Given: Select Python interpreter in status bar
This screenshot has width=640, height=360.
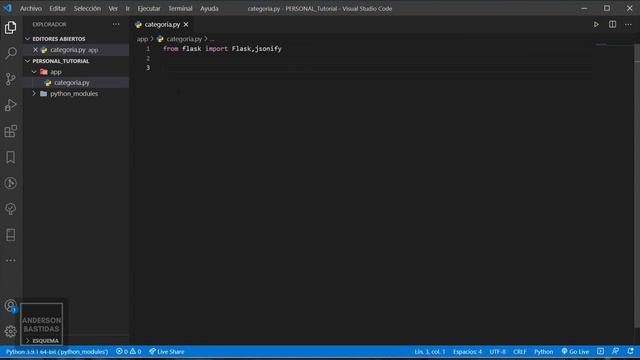Looking at the screenshot, I should tap(57, 351).
